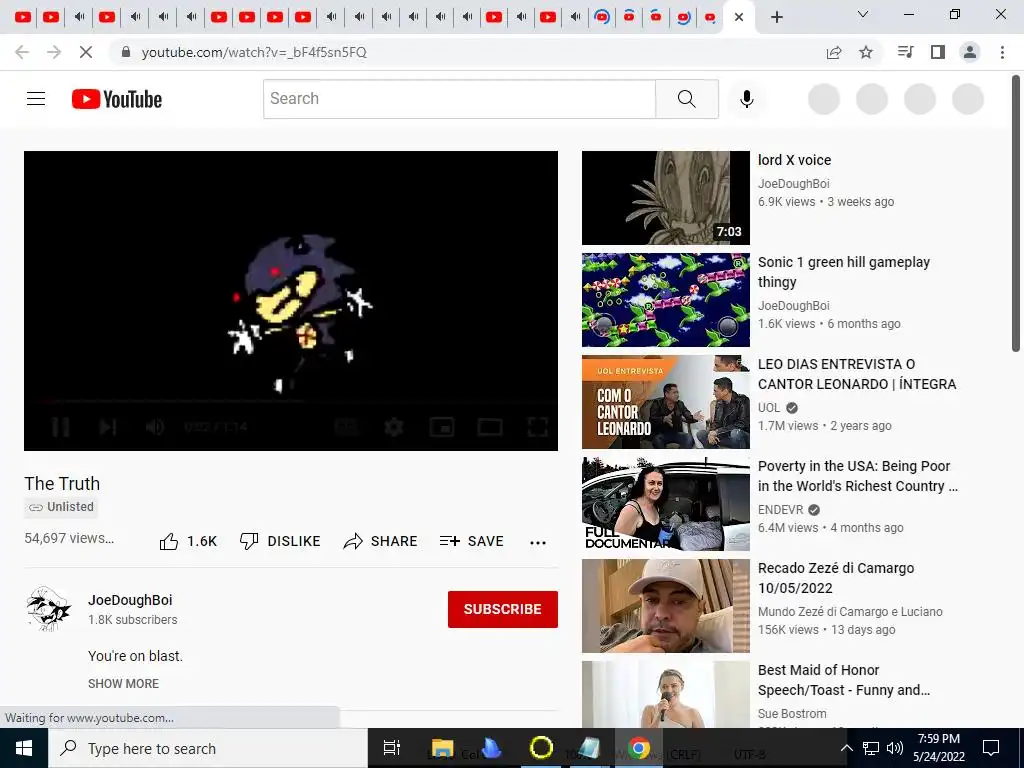This screenshot has width=1024, height=768.
Task: Click the DISLIKE thumbs down button
Action: pos(280,541)
